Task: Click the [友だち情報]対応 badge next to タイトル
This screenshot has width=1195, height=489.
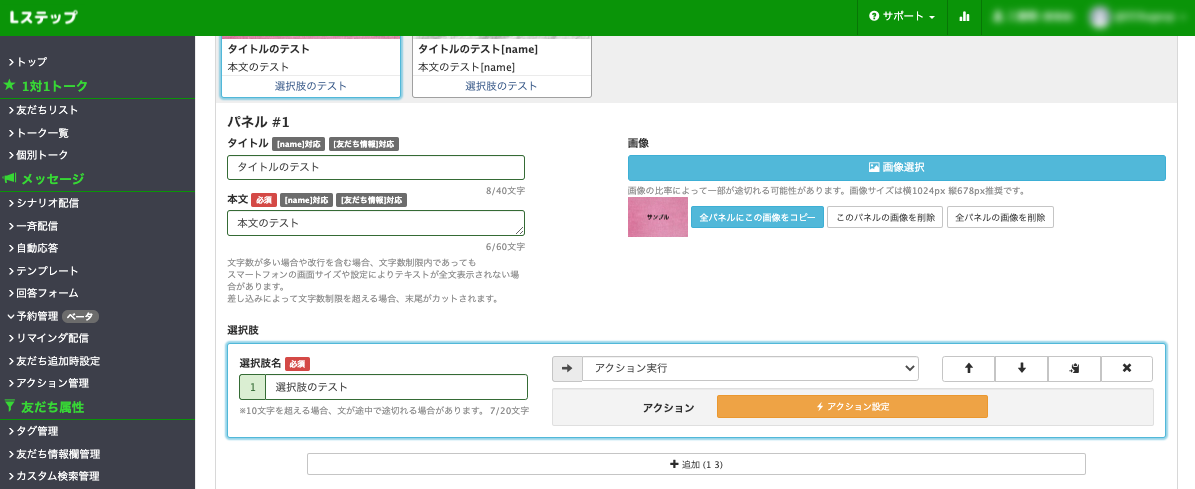Action: [364, 144]
